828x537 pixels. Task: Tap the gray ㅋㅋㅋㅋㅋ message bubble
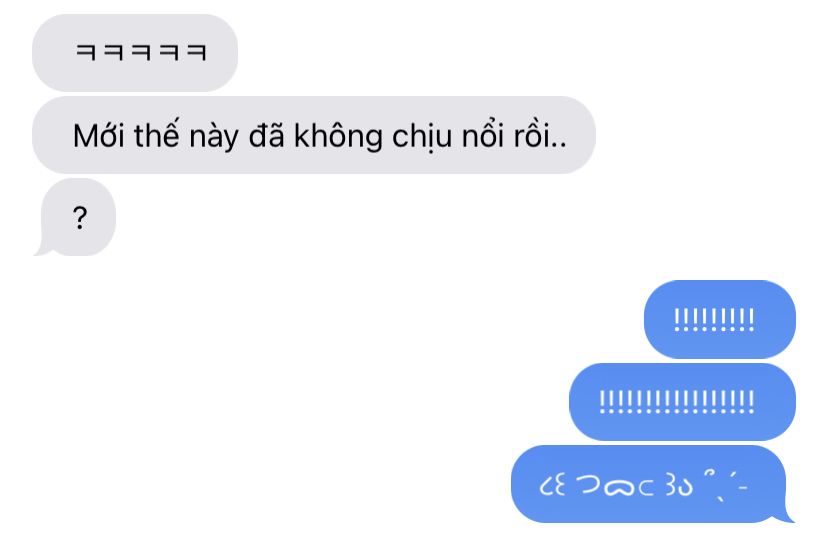tap(135, 53)
